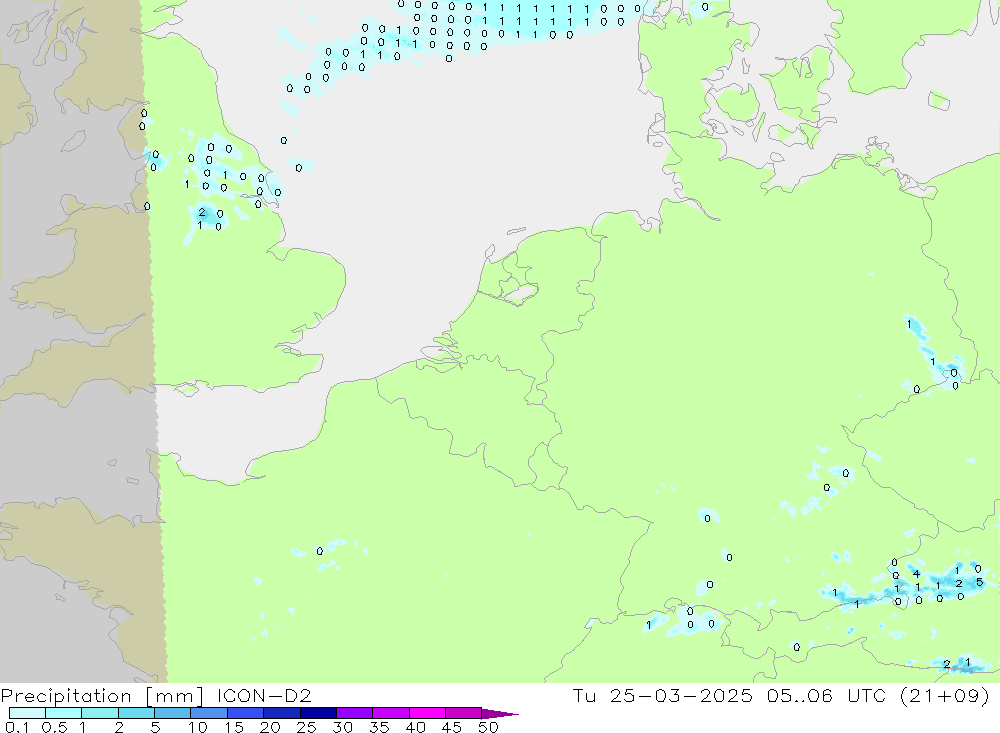
Task: Click the legend tick label '0.1'
Action: [17, 727]
